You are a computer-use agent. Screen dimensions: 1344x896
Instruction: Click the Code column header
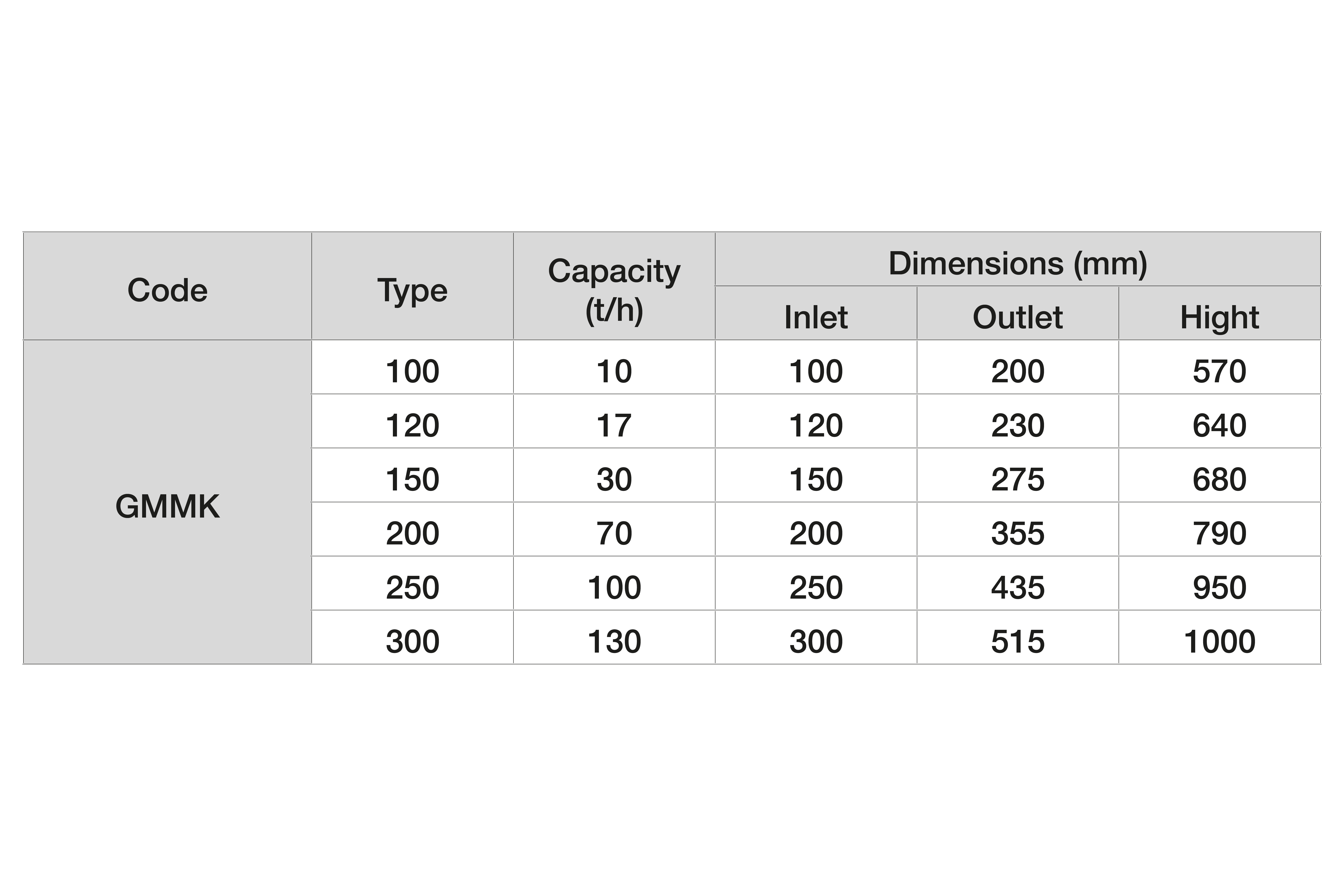point(168,286)
